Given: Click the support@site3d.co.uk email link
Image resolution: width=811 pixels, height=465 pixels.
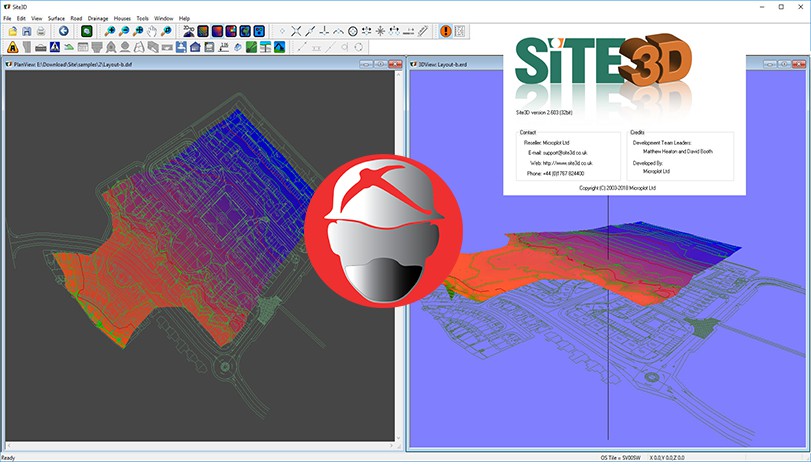Looking at the screenshot, I should click(x=565, y=153).
